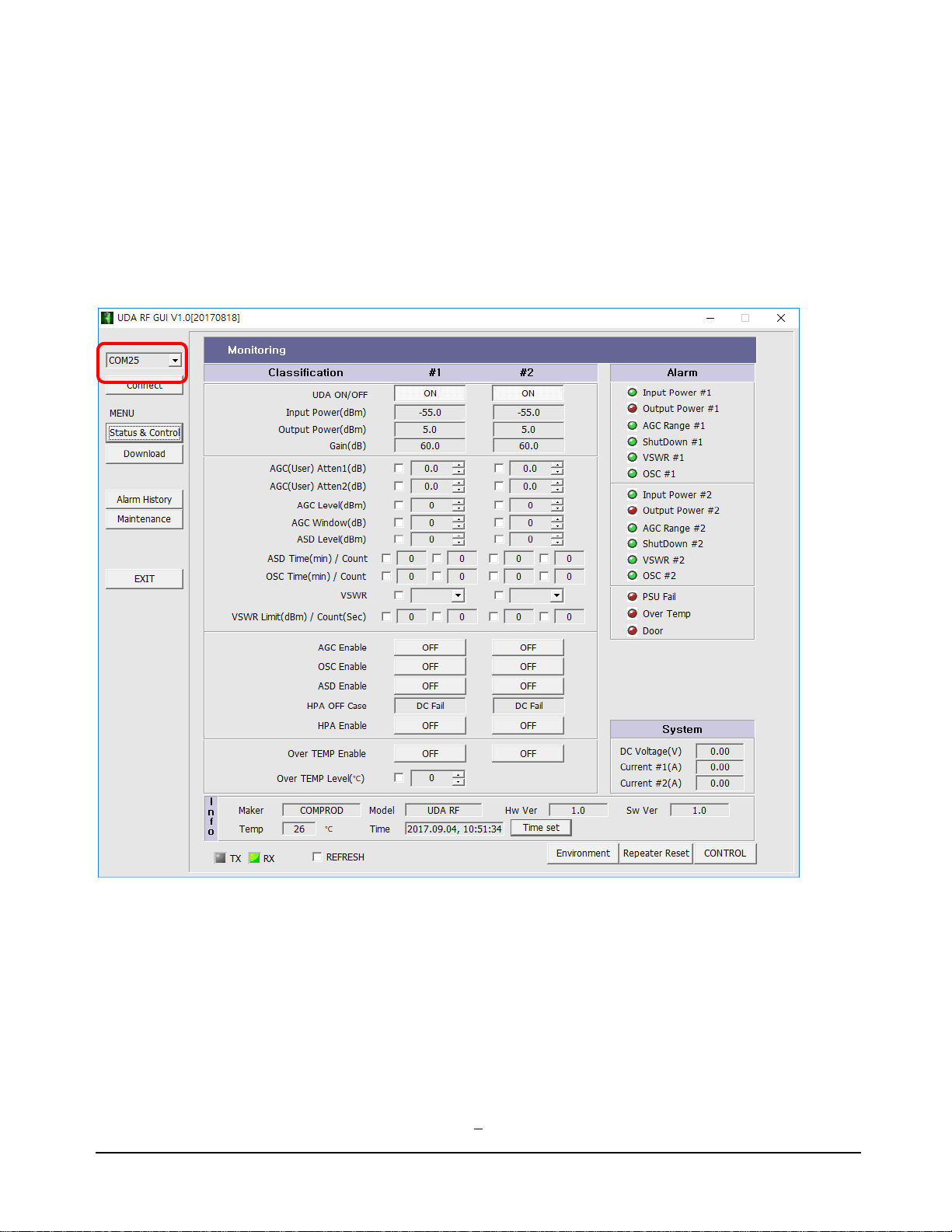The height and width of the screenshot is (1232, 952).
Task: Check the VSWR checkbox for #2
Action: pyautogui.click(x=499, y=595)
